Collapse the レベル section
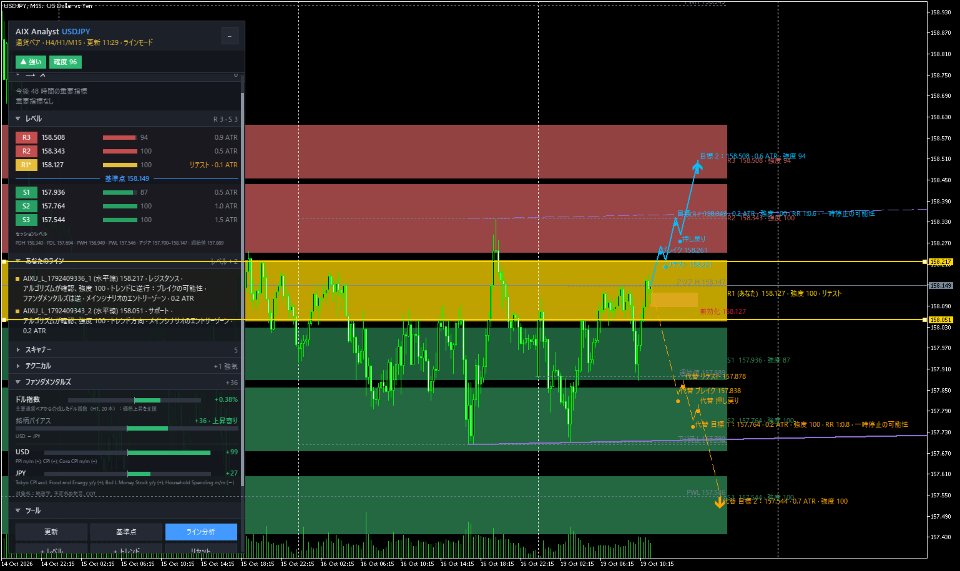The height and width of the screenshot is (571, 960). (18, 119)
